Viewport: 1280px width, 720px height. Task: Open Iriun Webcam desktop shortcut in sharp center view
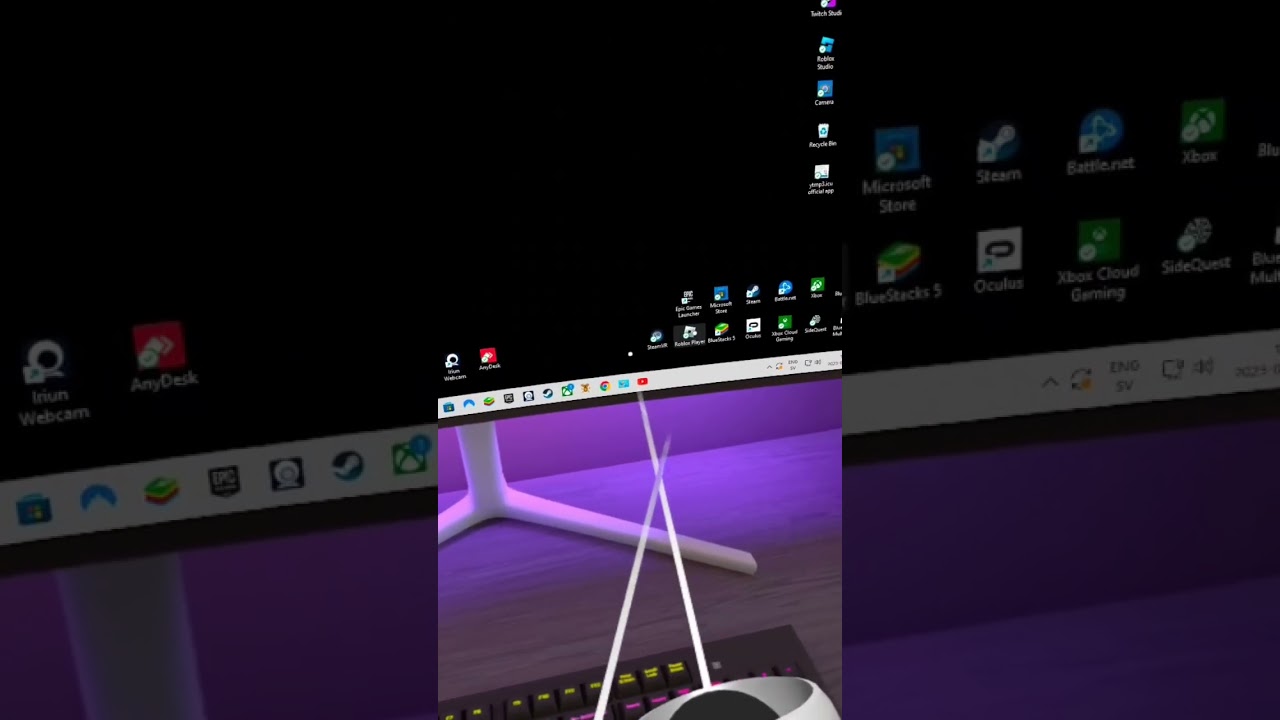(453, 367)
